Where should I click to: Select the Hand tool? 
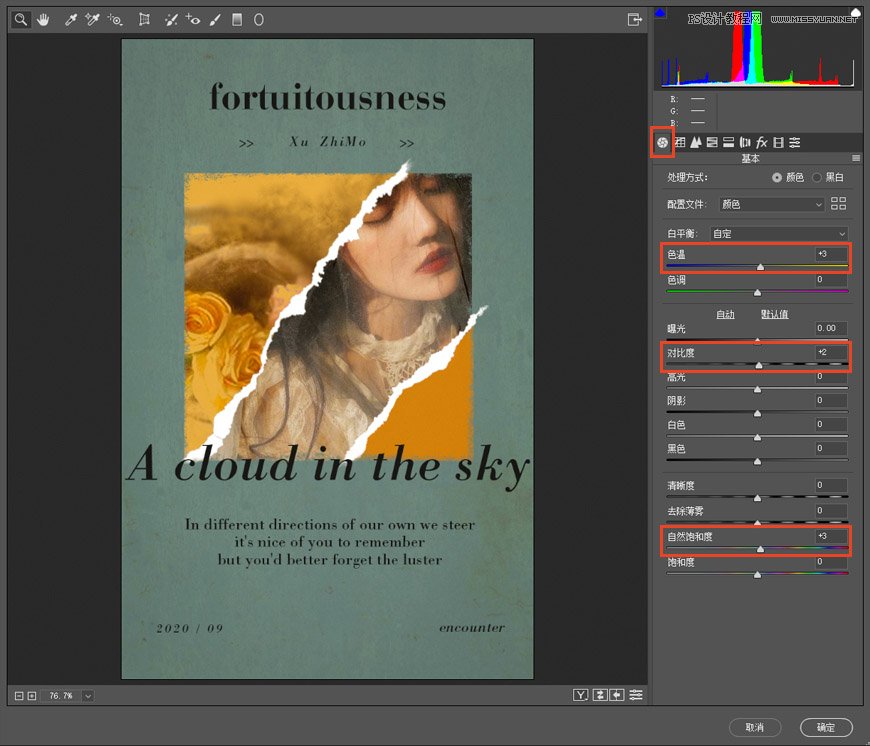point(44,19)
